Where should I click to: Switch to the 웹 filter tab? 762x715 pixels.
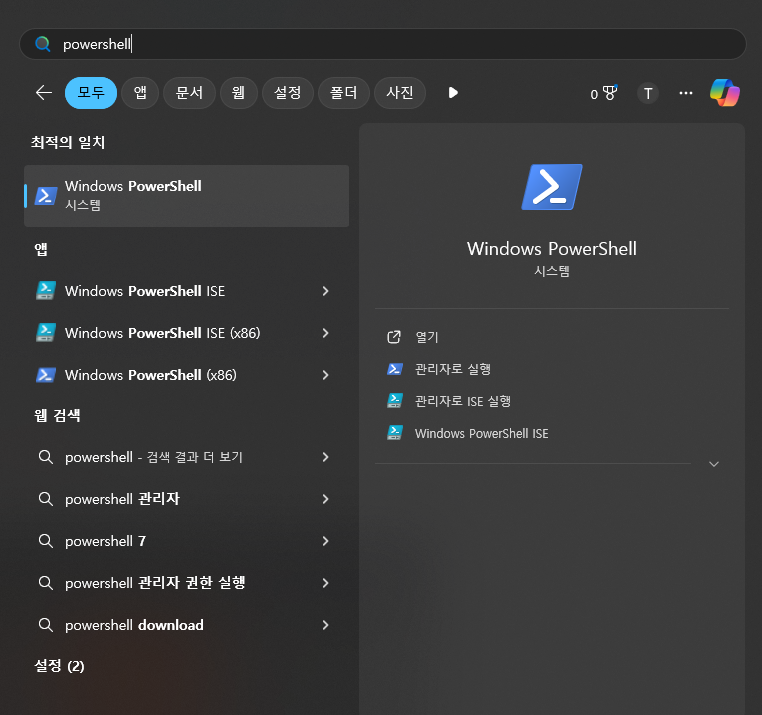[x=239, y=92]
